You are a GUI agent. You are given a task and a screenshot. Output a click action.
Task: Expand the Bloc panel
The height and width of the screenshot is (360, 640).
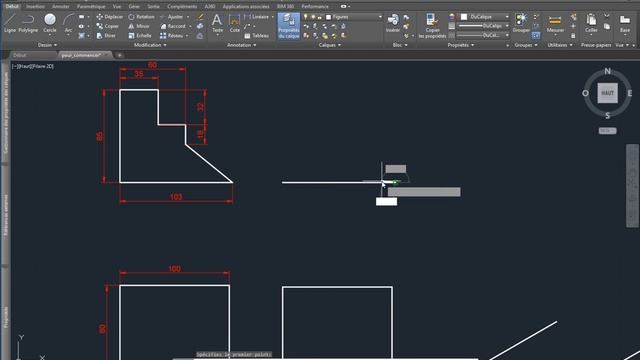[400, 45]
